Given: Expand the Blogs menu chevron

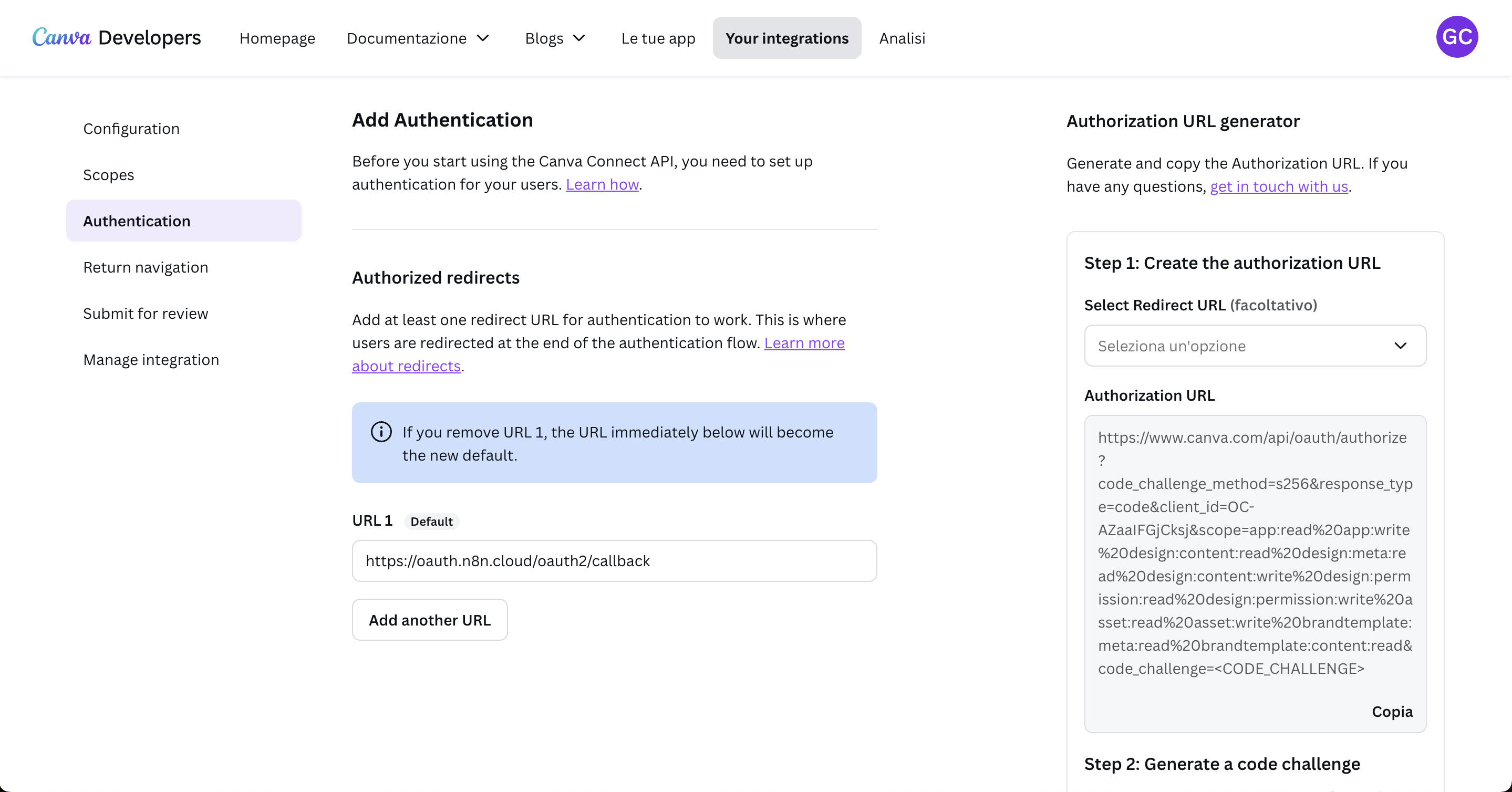Looking at the screenshot, I should point(579,38).
